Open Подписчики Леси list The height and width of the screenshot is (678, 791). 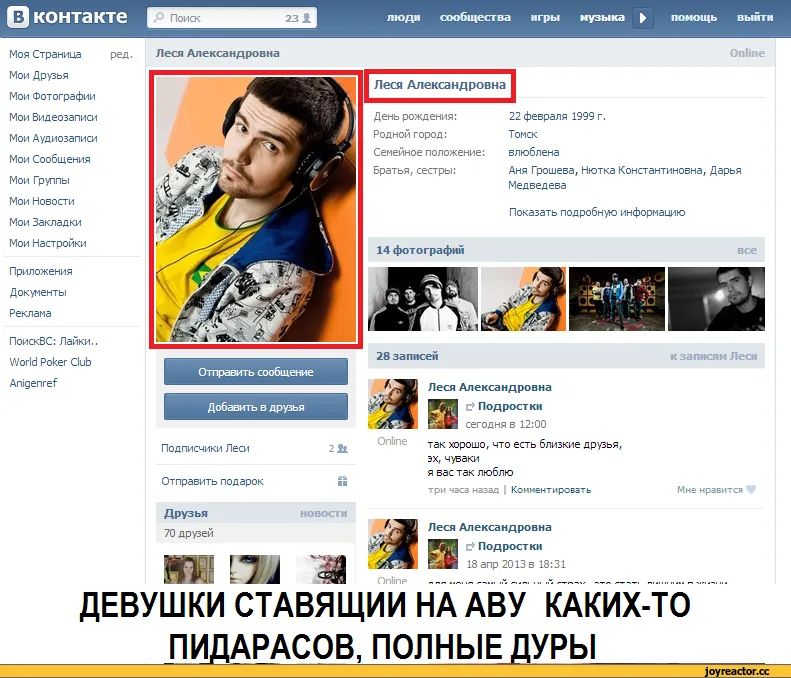coord(205,448)
